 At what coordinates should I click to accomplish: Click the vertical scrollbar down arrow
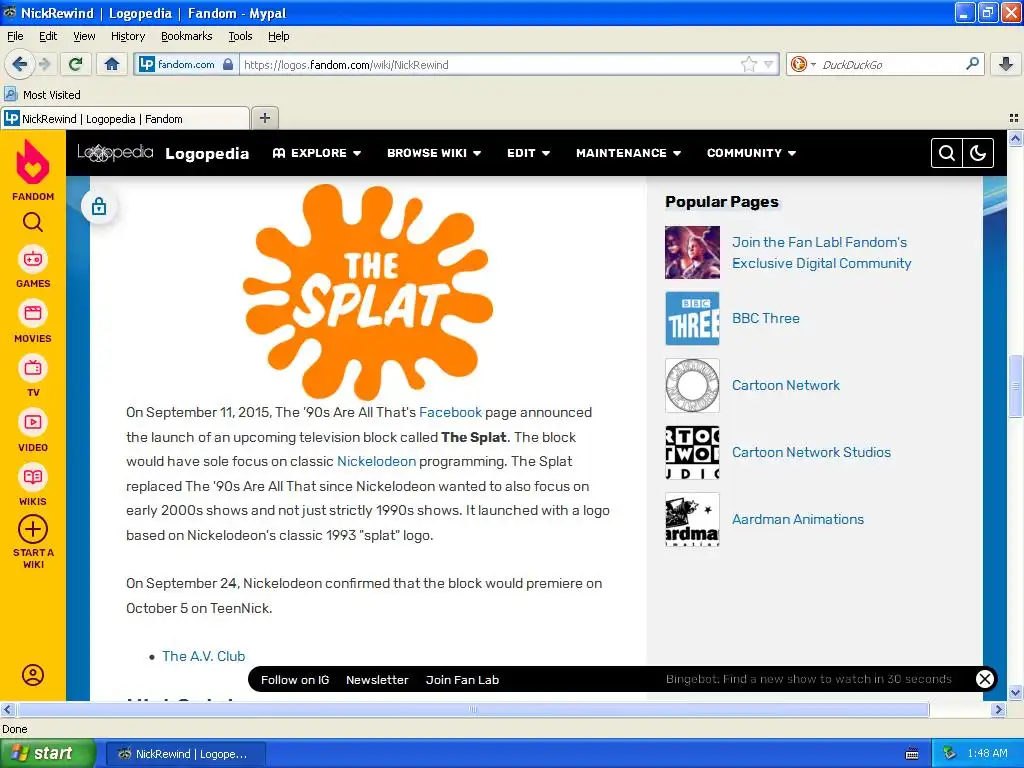pyautogui.click(x=1015, y=693)
